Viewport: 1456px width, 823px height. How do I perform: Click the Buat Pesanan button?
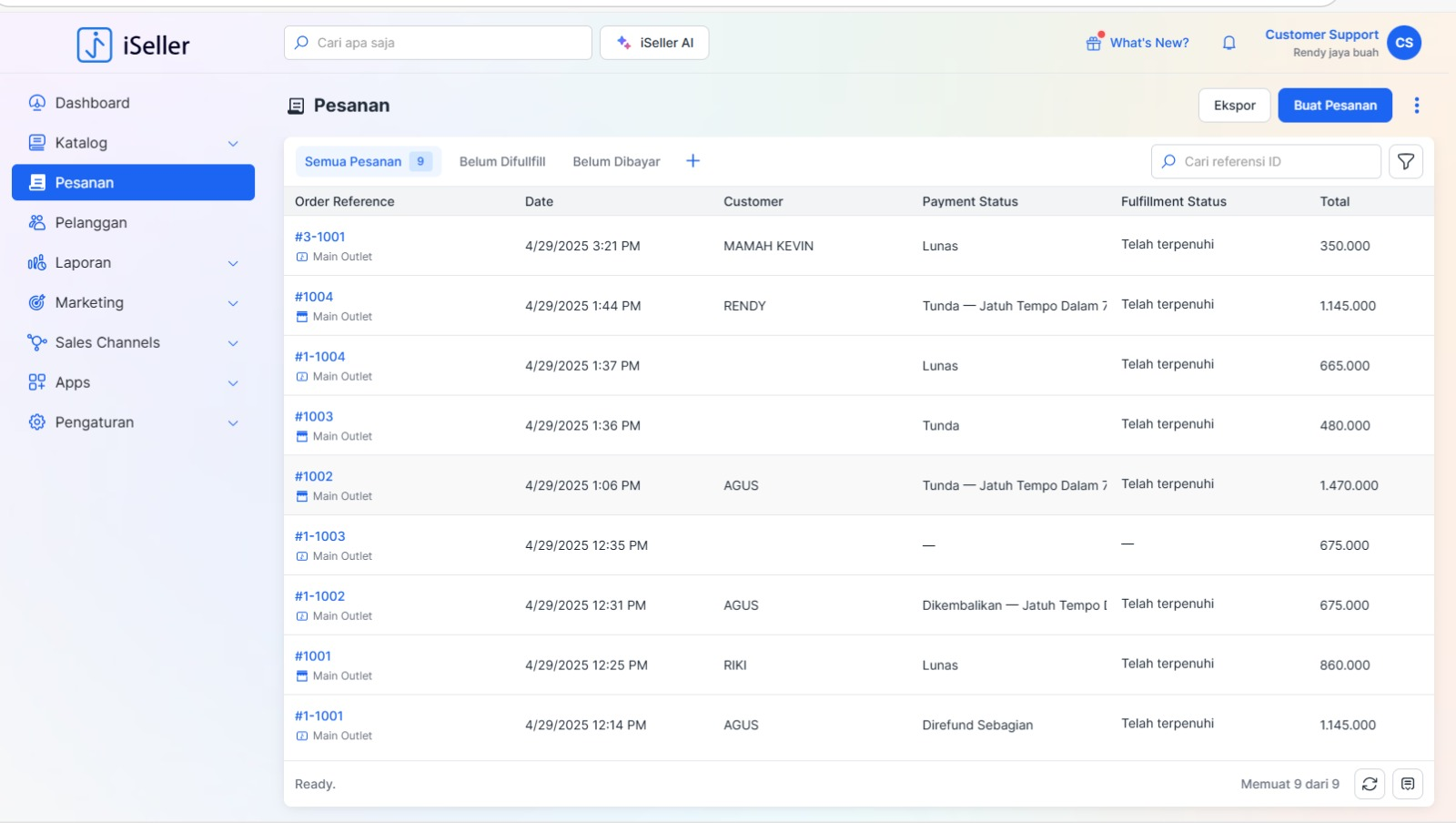point(1334,106)
